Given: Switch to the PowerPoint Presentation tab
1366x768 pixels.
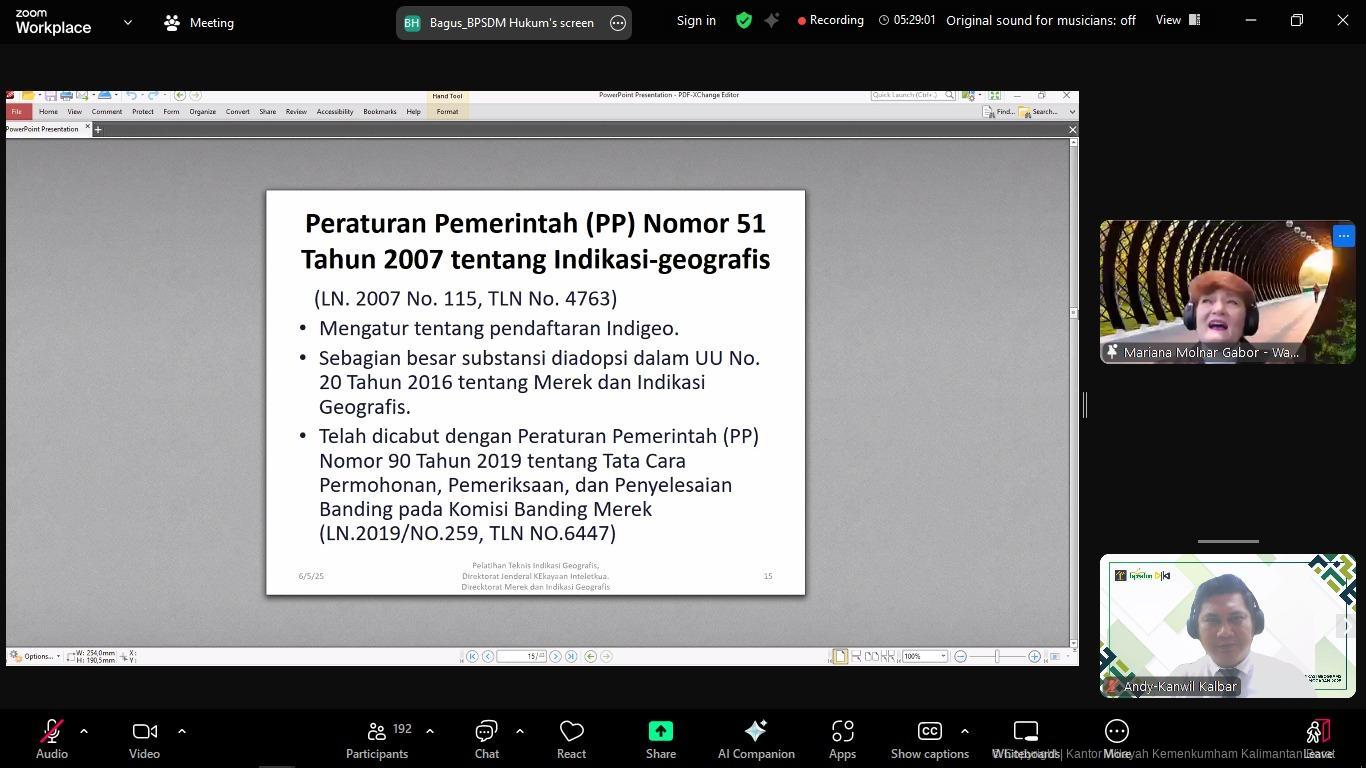Looking at the screenshot, I should [42, 129].
